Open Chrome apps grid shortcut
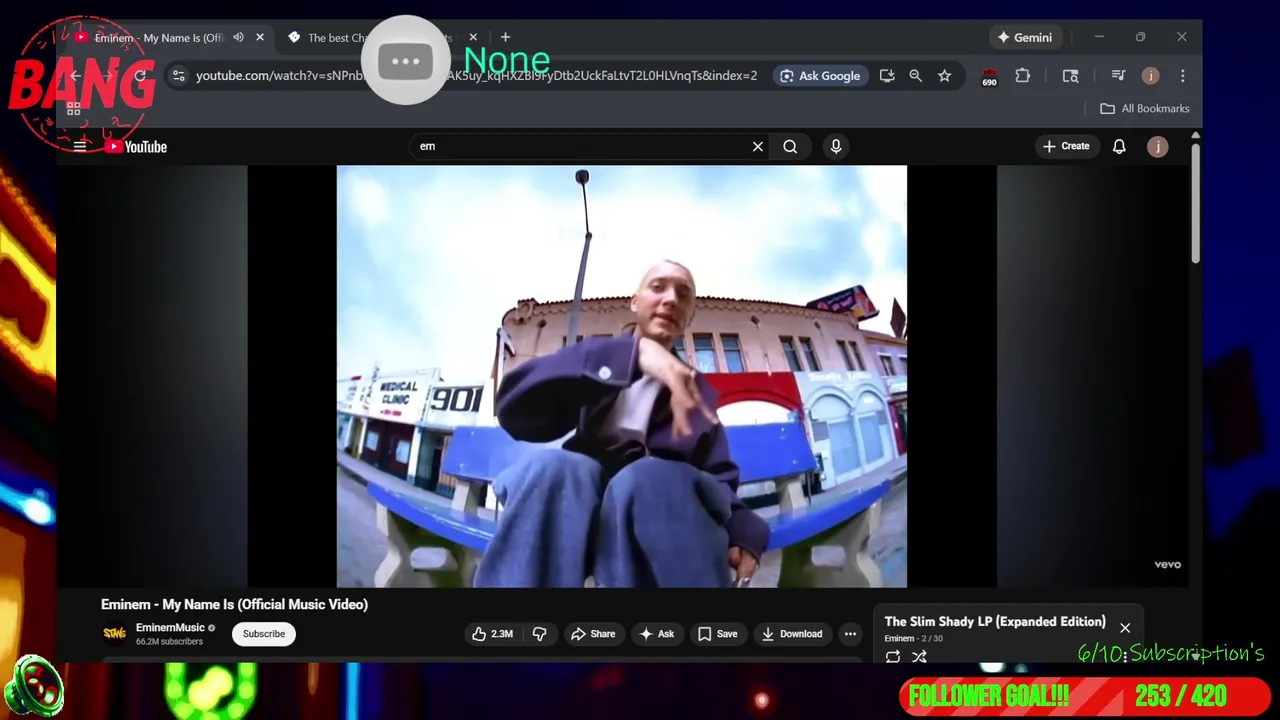 click(74, 109)
